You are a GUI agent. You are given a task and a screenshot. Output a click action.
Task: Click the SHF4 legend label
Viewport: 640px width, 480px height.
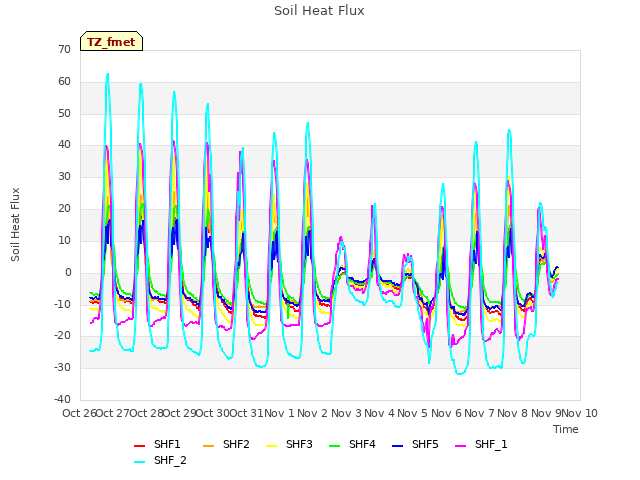[362, 444]
